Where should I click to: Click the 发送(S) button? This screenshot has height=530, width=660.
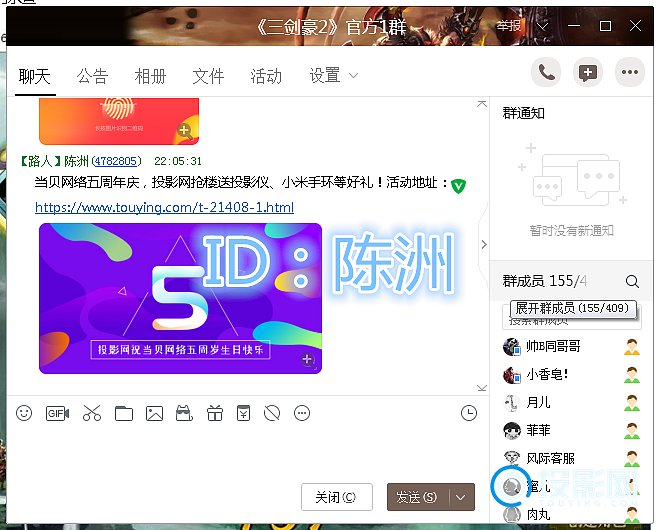tap(418, 497)
